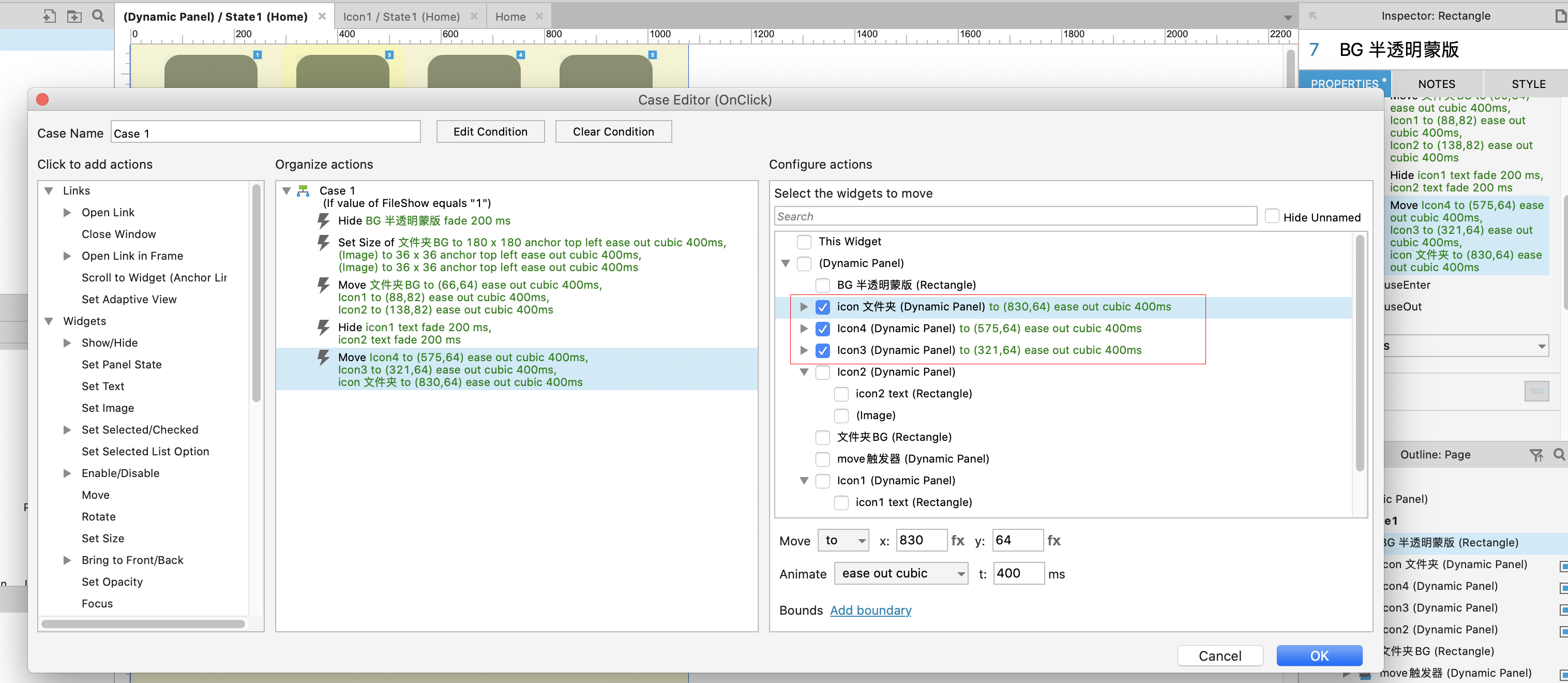This screenshot has width=1568, height=683.
Task: Click the fx button next to y value
Action: click(1053, 540)
